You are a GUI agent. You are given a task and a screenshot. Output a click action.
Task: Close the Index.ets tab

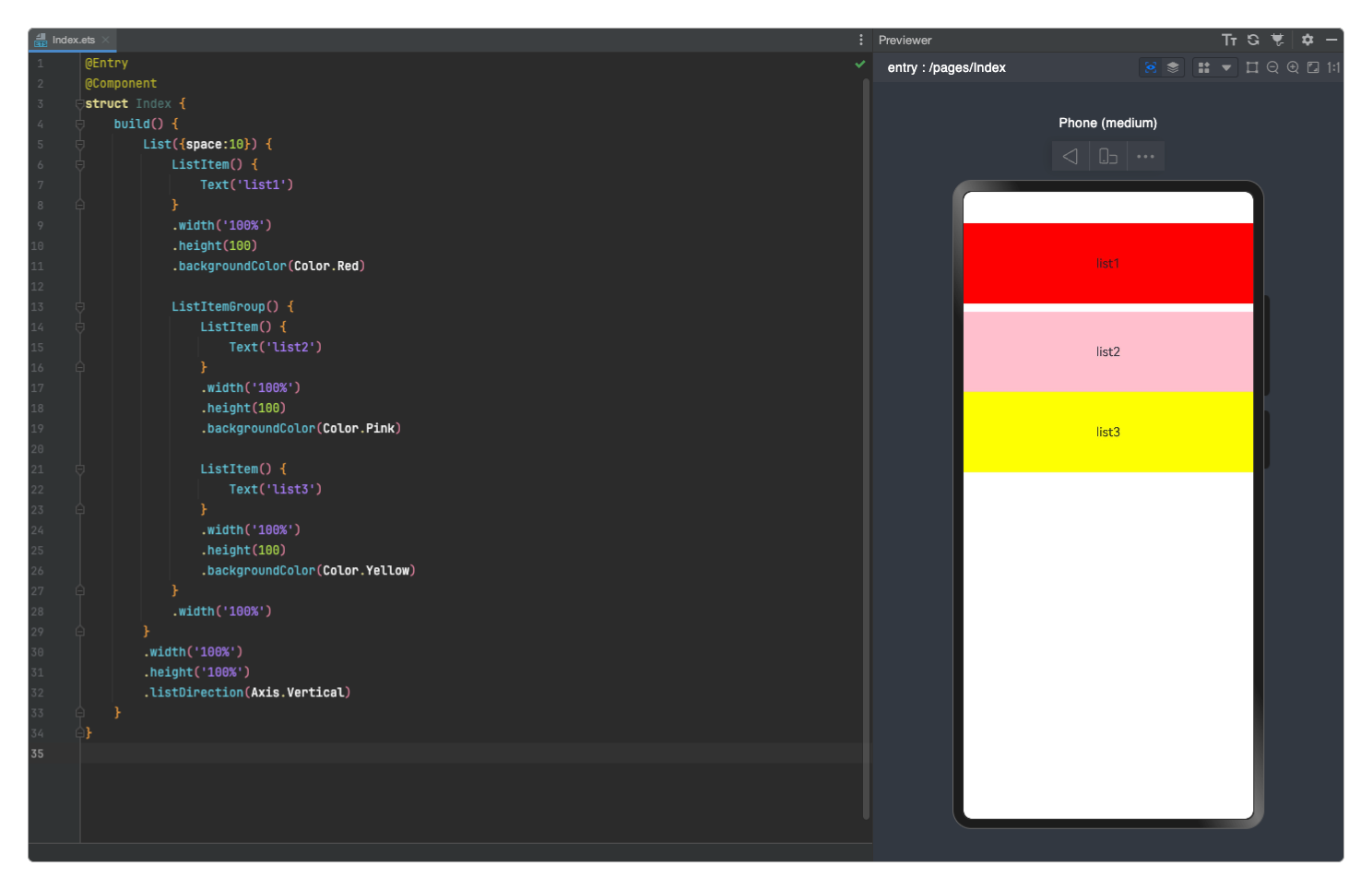pos(106,40)
